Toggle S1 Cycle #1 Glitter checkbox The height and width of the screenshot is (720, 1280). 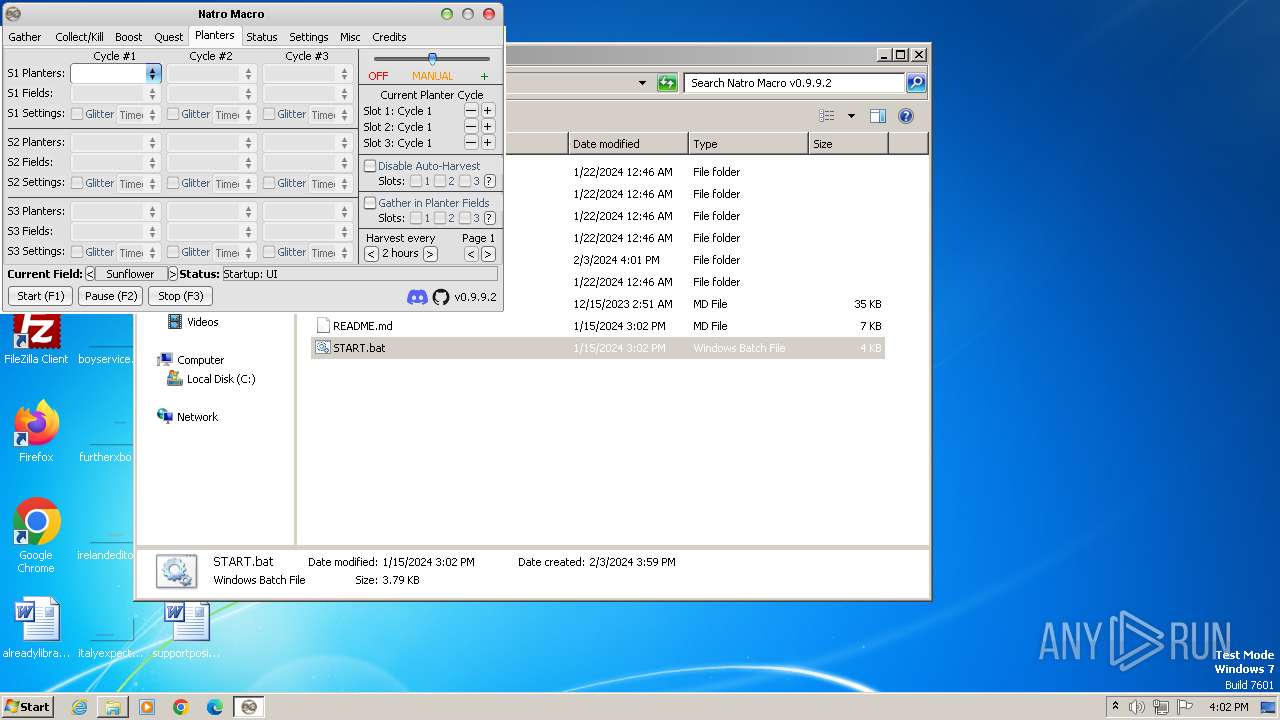[x=77, y=114]
